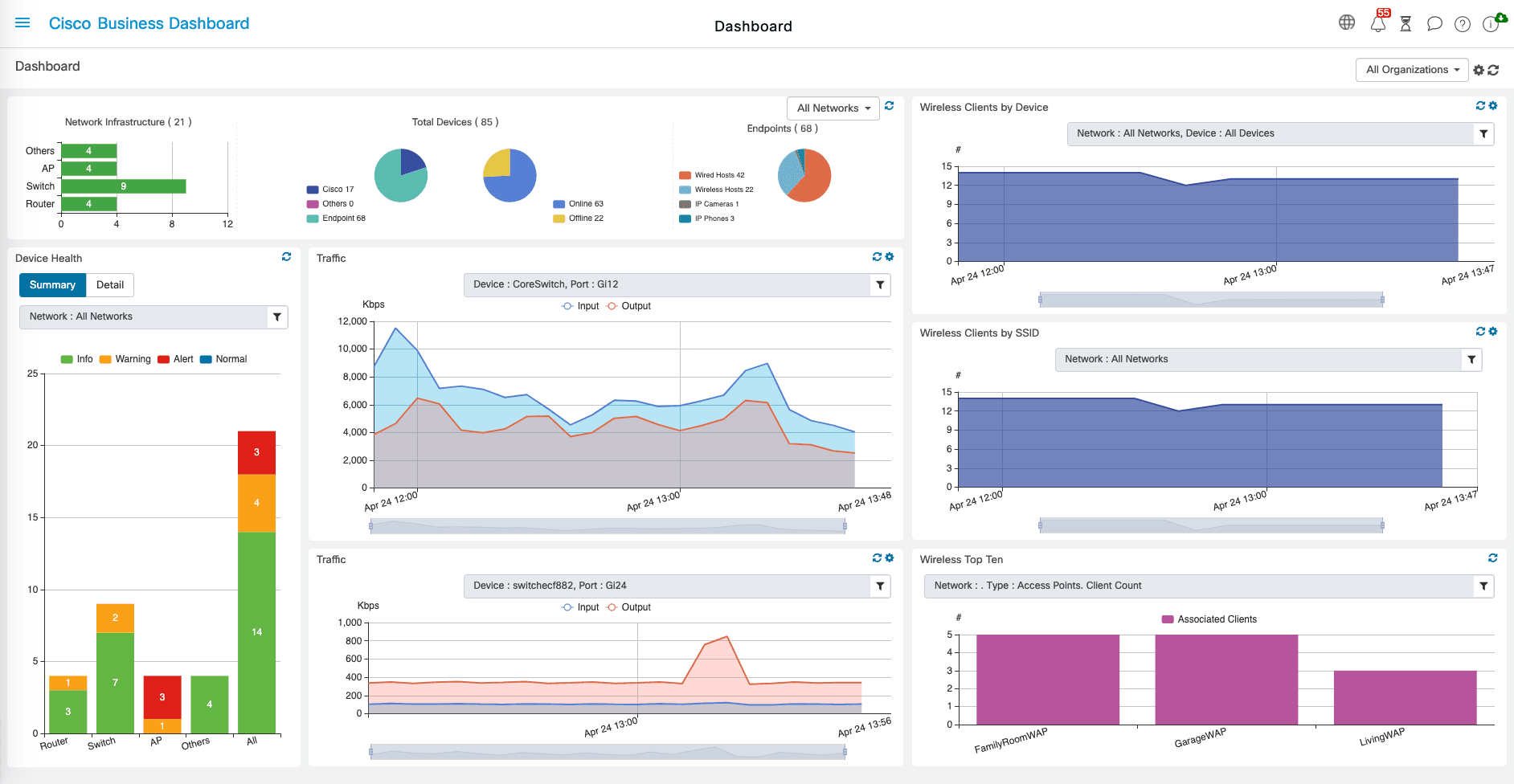Click the Switch bar in Network Infrastructure
The height and width of the screenshot is (784, 1514).
124,186
